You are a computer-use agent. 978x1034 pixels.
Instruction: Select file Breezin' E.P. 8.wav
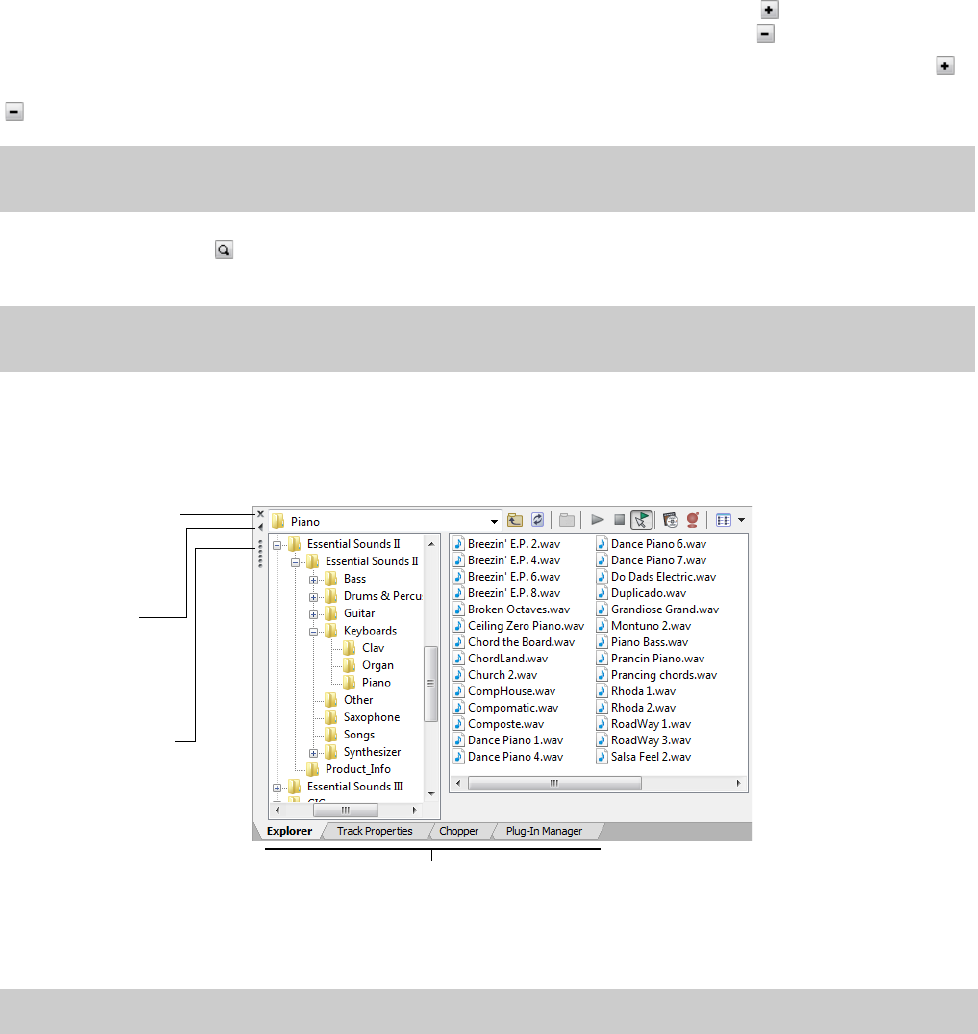(506, 593)
